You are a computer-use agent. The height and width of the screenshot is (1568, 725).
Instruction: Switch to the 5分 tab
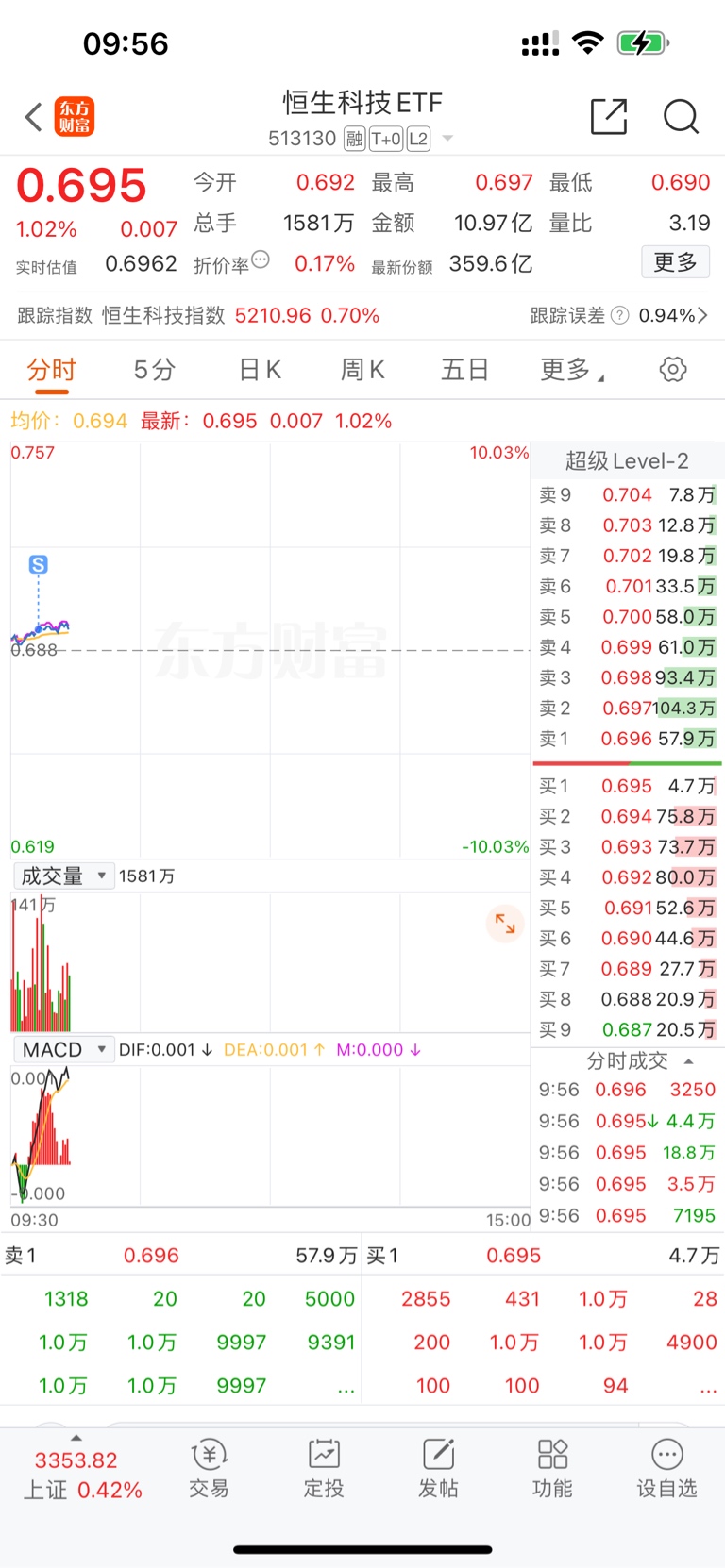(x=155, y=370)
